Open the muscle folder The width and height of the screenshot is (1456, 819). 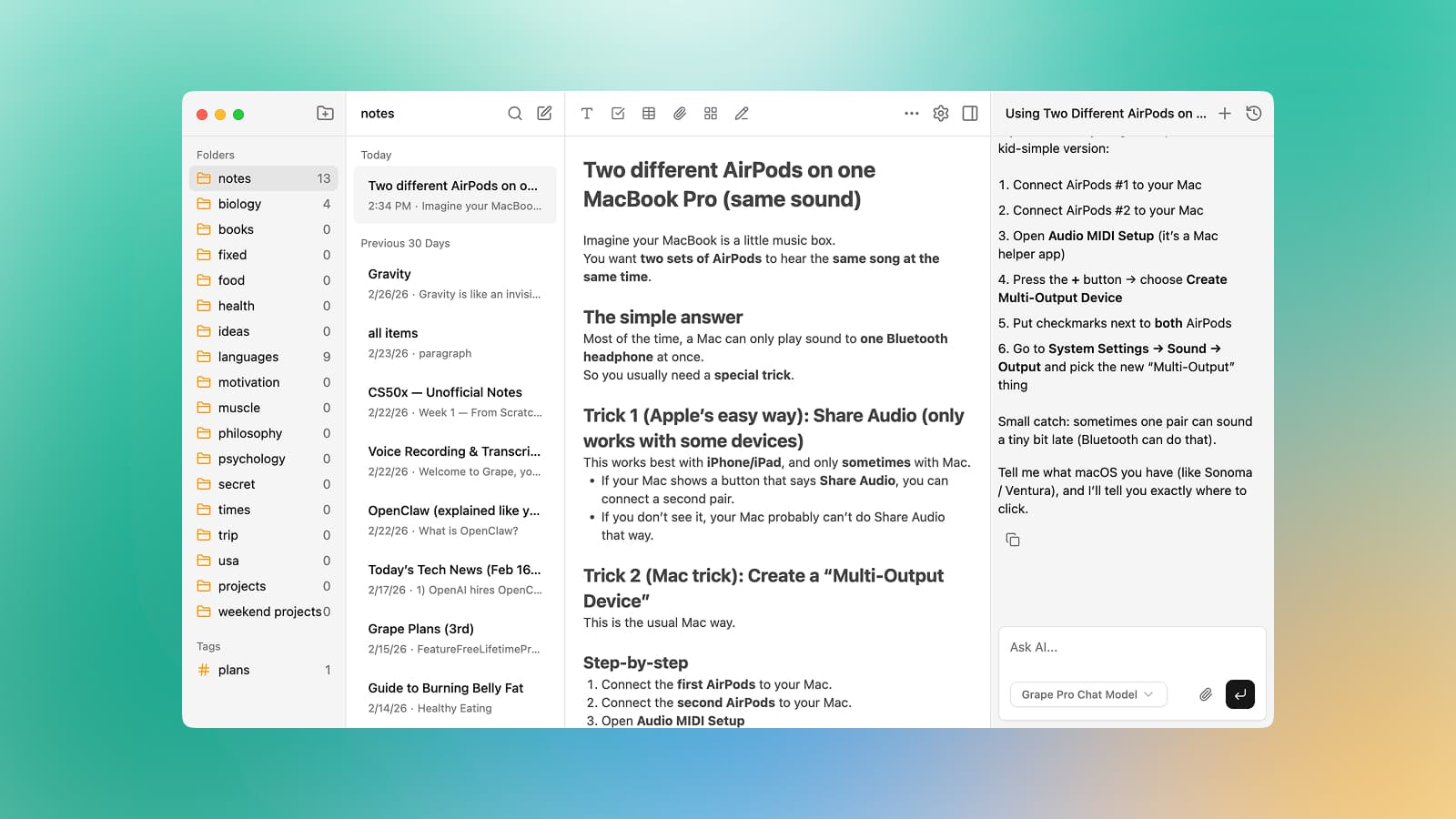[264, 408]
